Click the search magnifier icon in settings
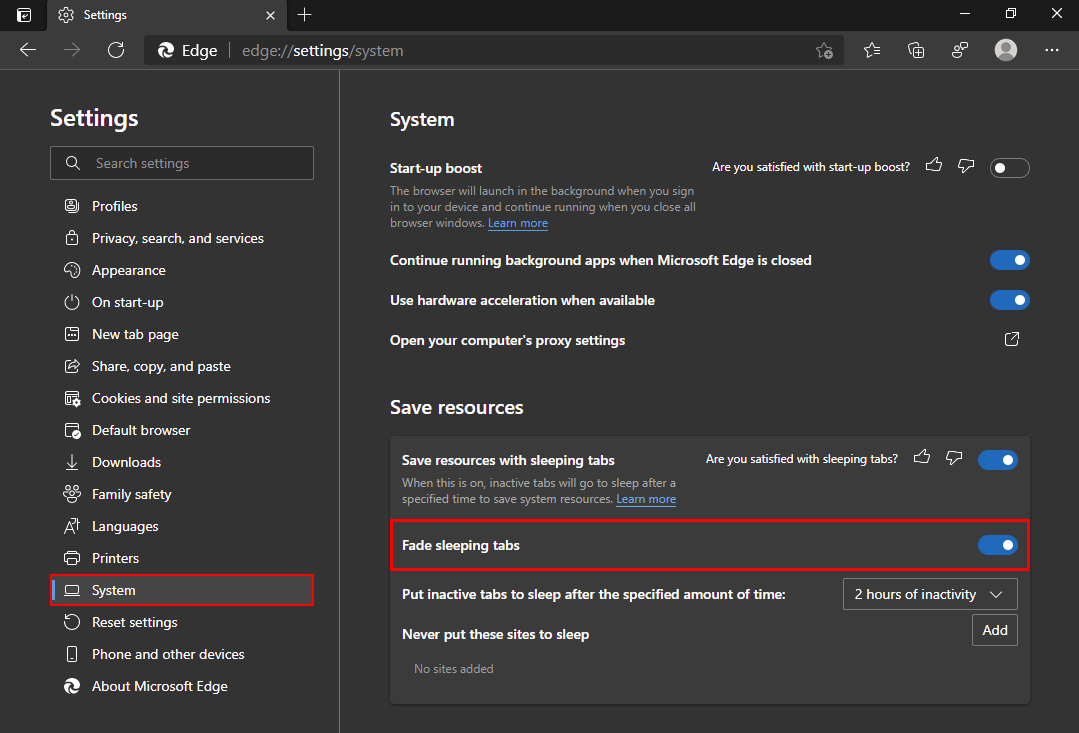This screenshot has height=733, width=1079. pos(73,163)
